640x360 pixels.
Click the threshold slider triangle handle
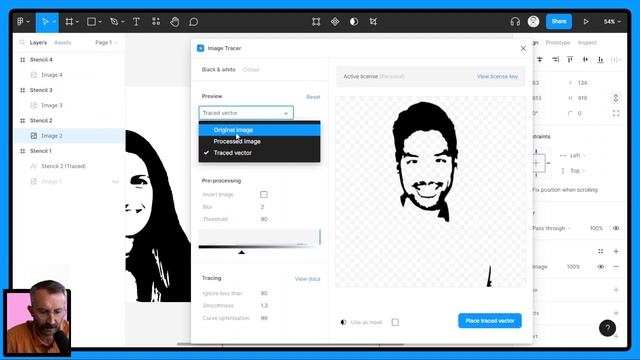coord(242,252)
